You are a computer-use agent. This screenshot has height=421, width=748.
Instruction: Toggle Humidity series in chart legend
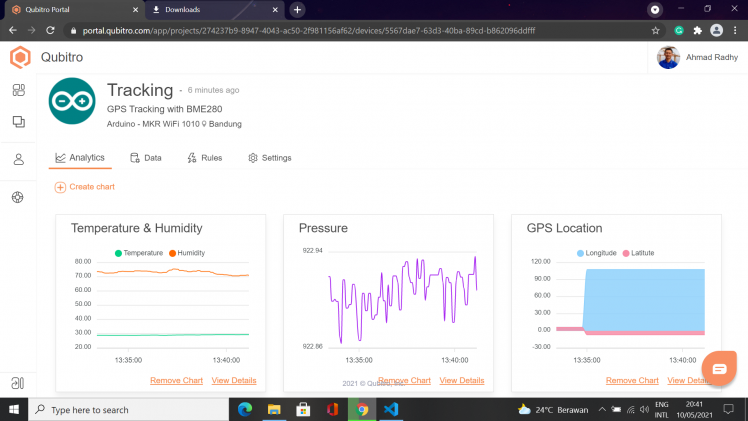click(187, 253)
